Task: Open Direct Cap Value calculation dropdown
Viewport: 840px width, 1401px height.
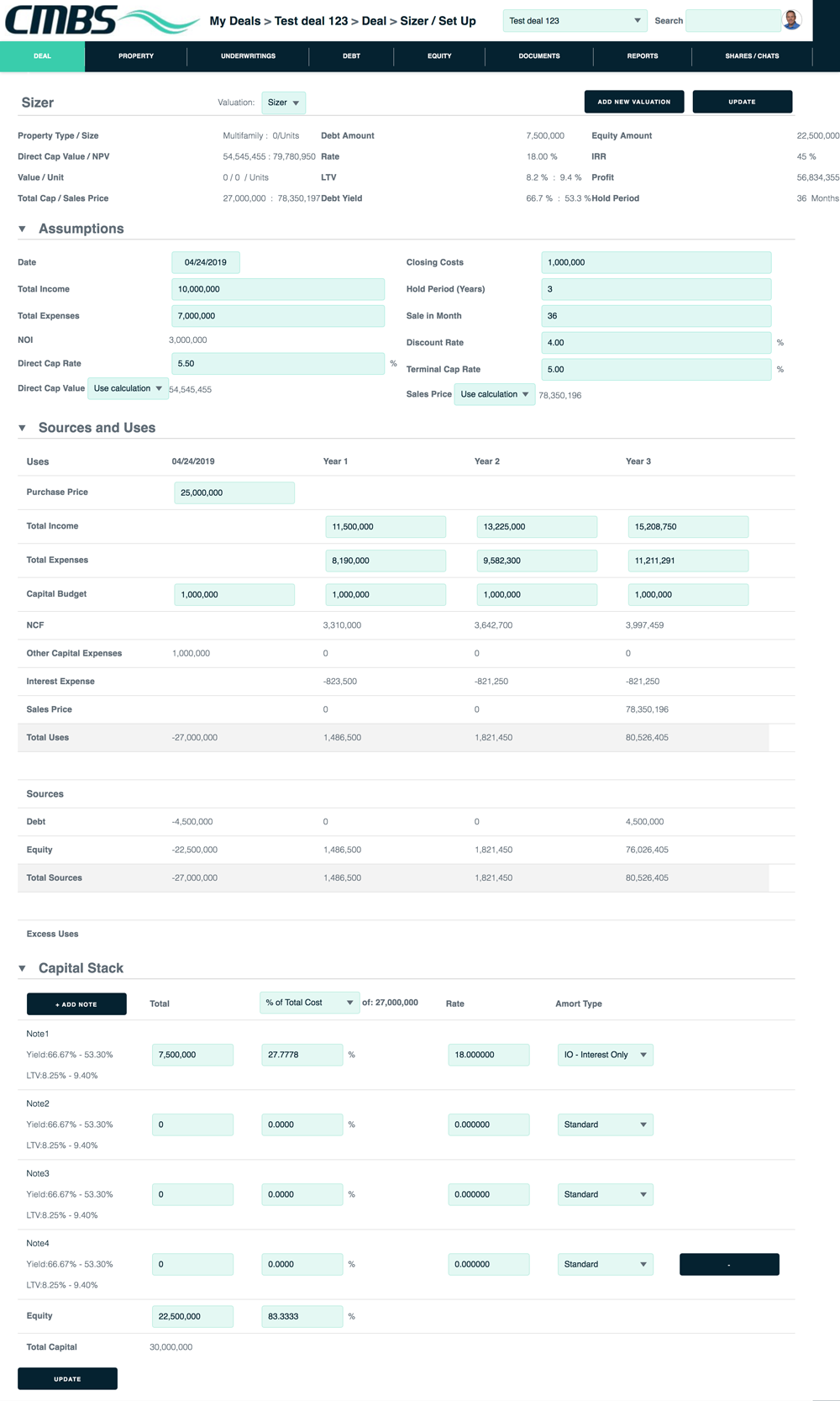Action: pos(128,388)
